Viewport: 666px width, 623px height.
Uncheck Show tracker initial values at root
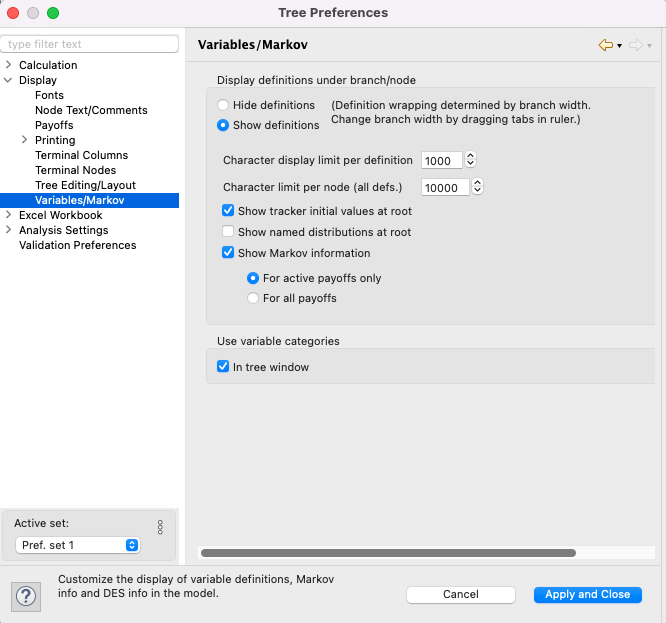coord(228,210)
